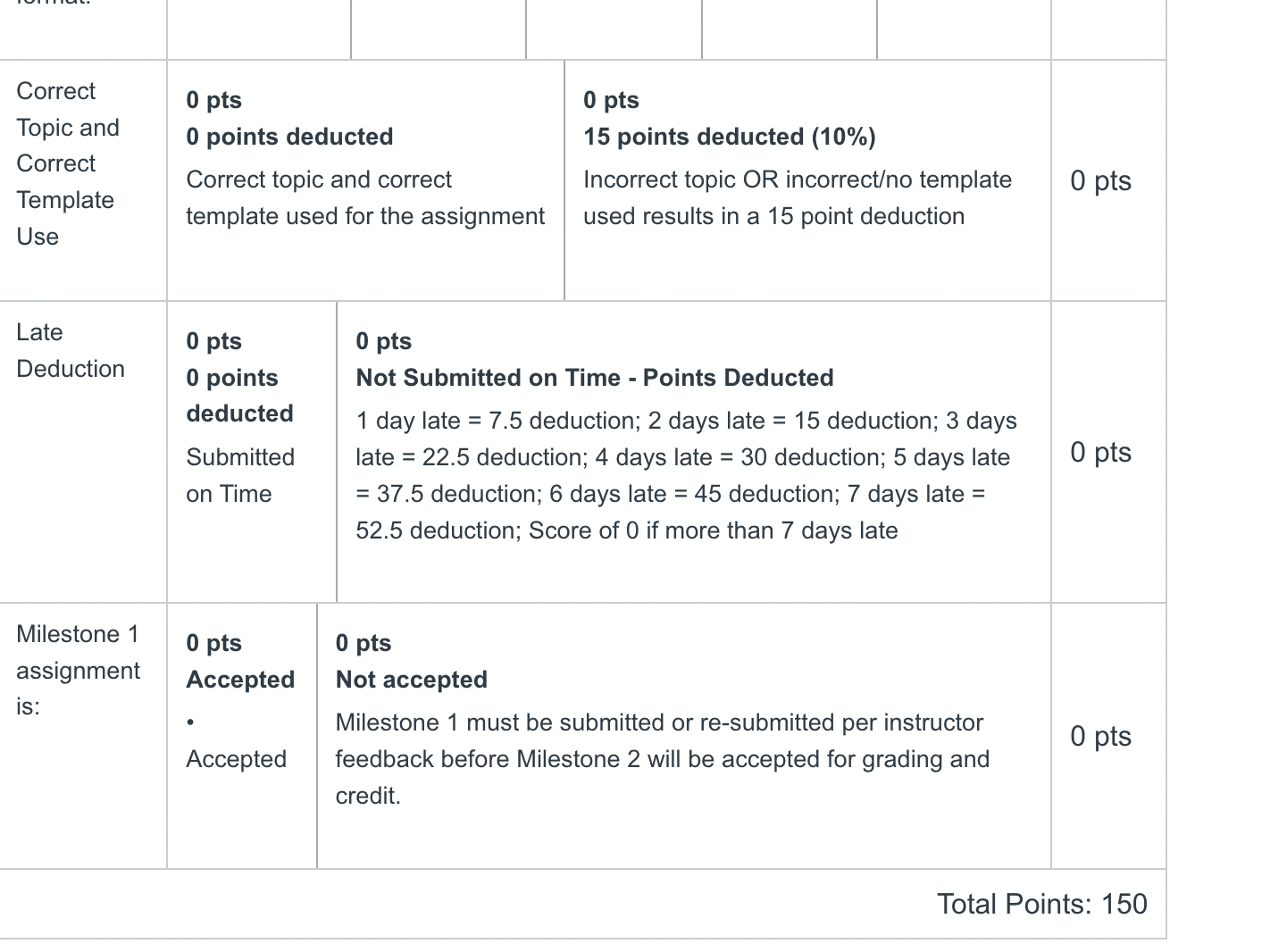Select the 'Accepted' Milestone 1 rating
This screenshot has height=952, width=1270.
(x=242, y=736)
